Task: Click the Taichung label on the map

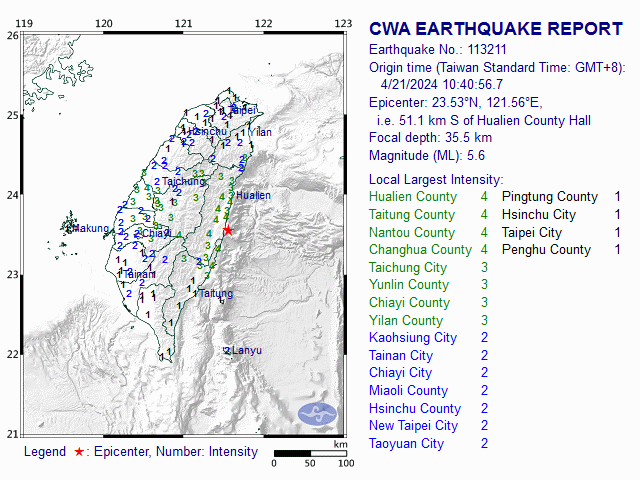Action: (183, 182)
